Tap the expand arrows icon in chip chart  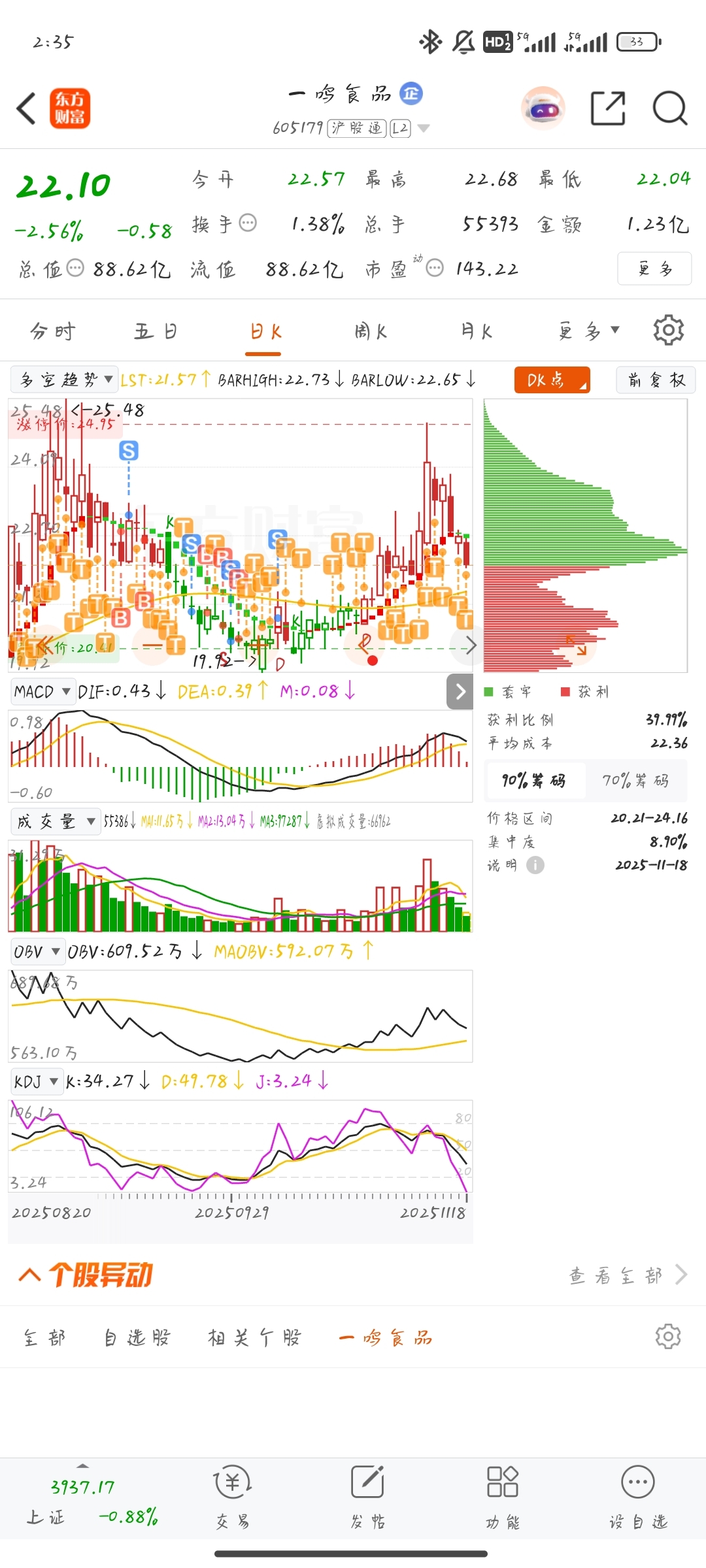pos(577,645)
